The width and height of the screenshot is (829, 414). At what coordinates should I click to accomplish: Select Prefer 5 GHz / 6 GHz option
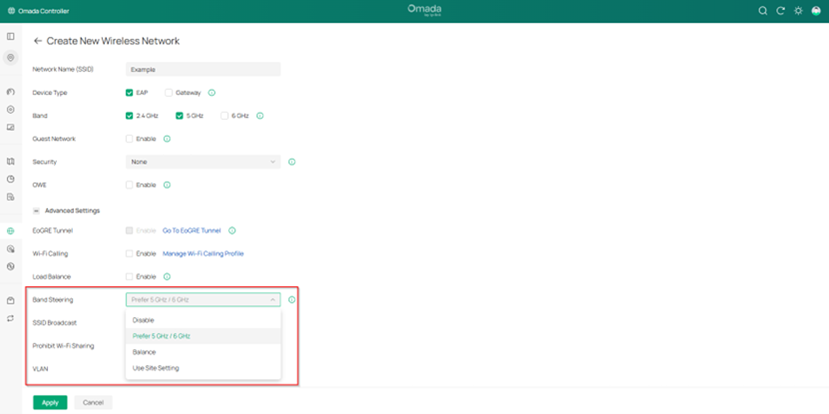(203, 336)
